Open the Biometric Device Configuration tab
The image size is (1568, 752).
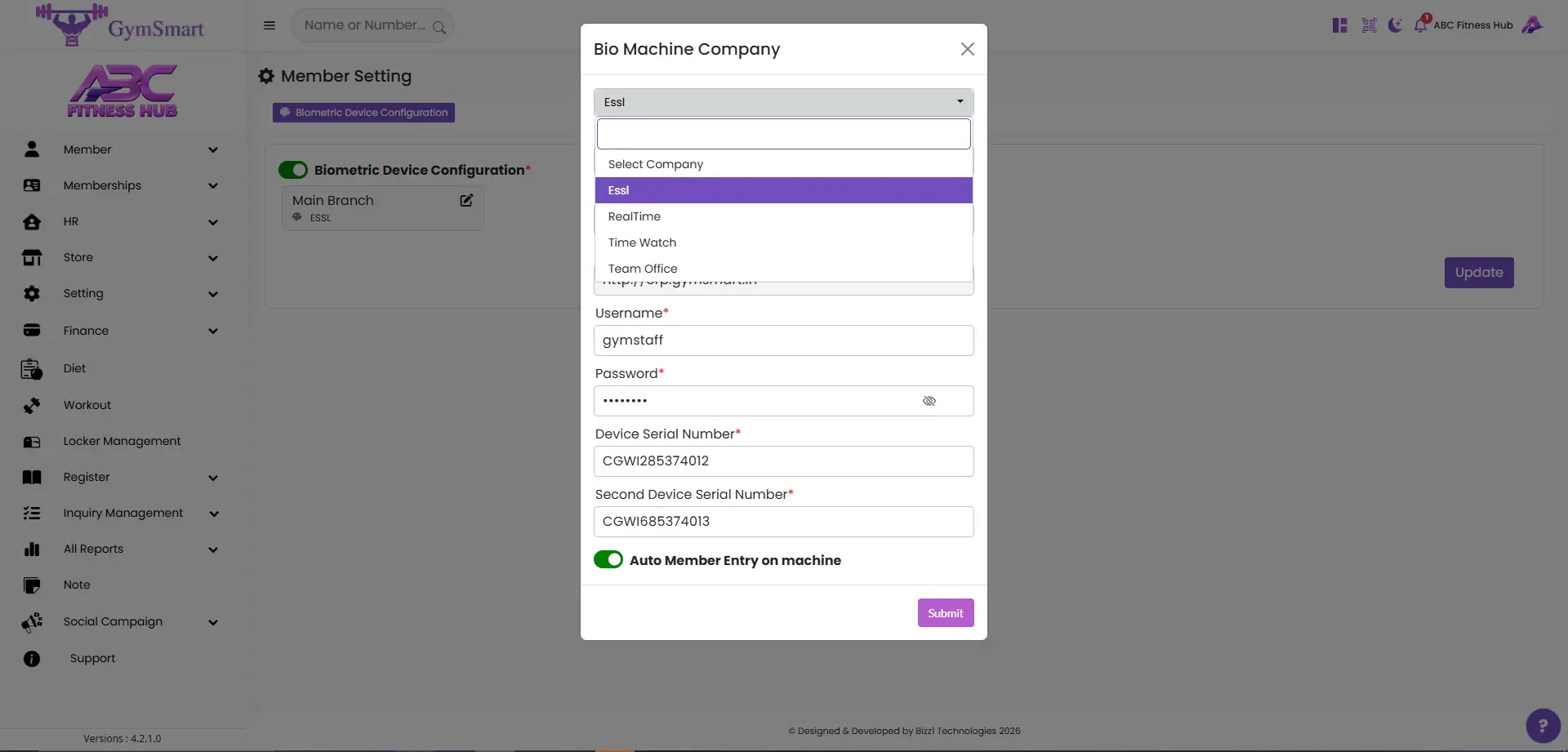point(363,113)
